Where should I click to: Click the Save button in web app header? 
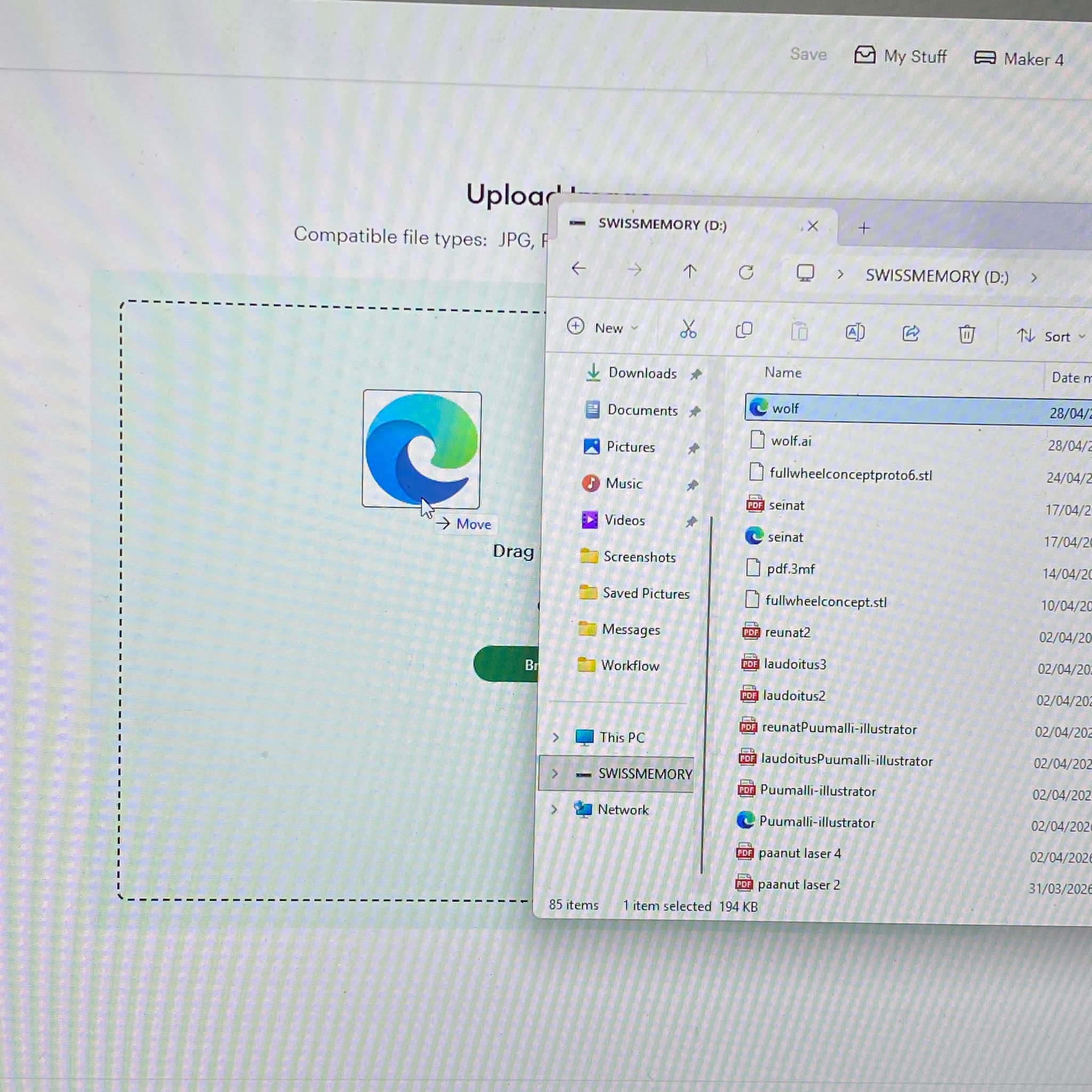click(808, 54)
